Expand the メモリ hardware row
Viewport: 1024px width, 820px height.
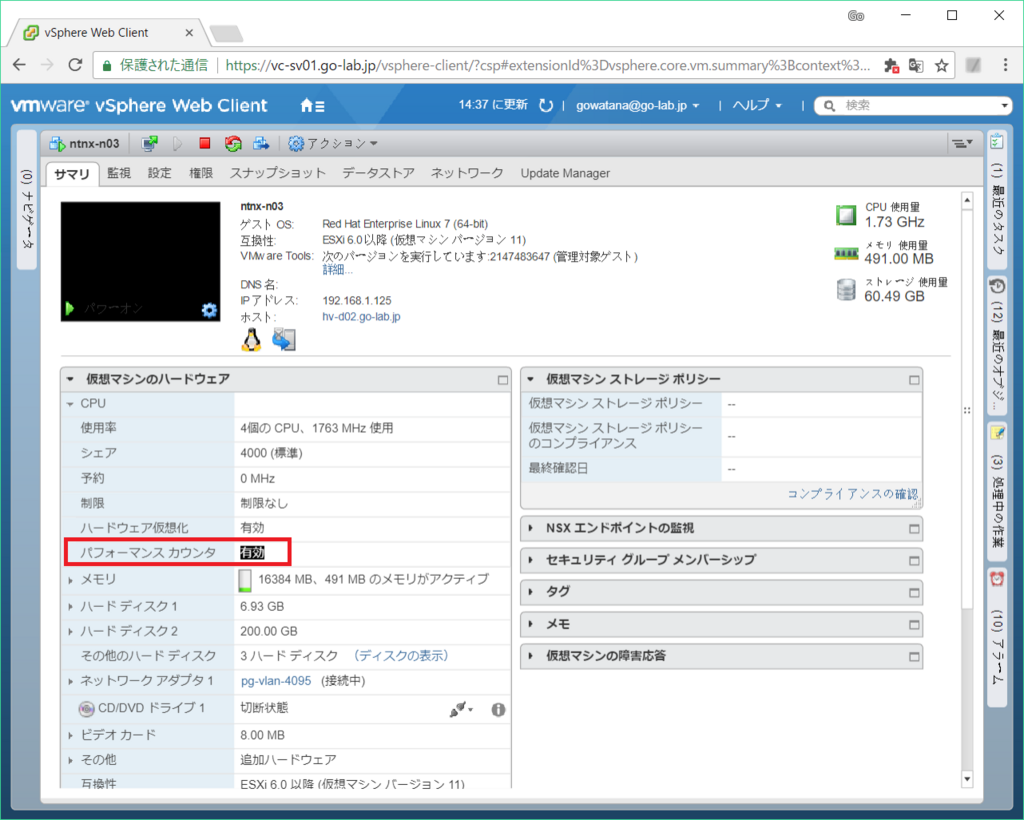70,580
